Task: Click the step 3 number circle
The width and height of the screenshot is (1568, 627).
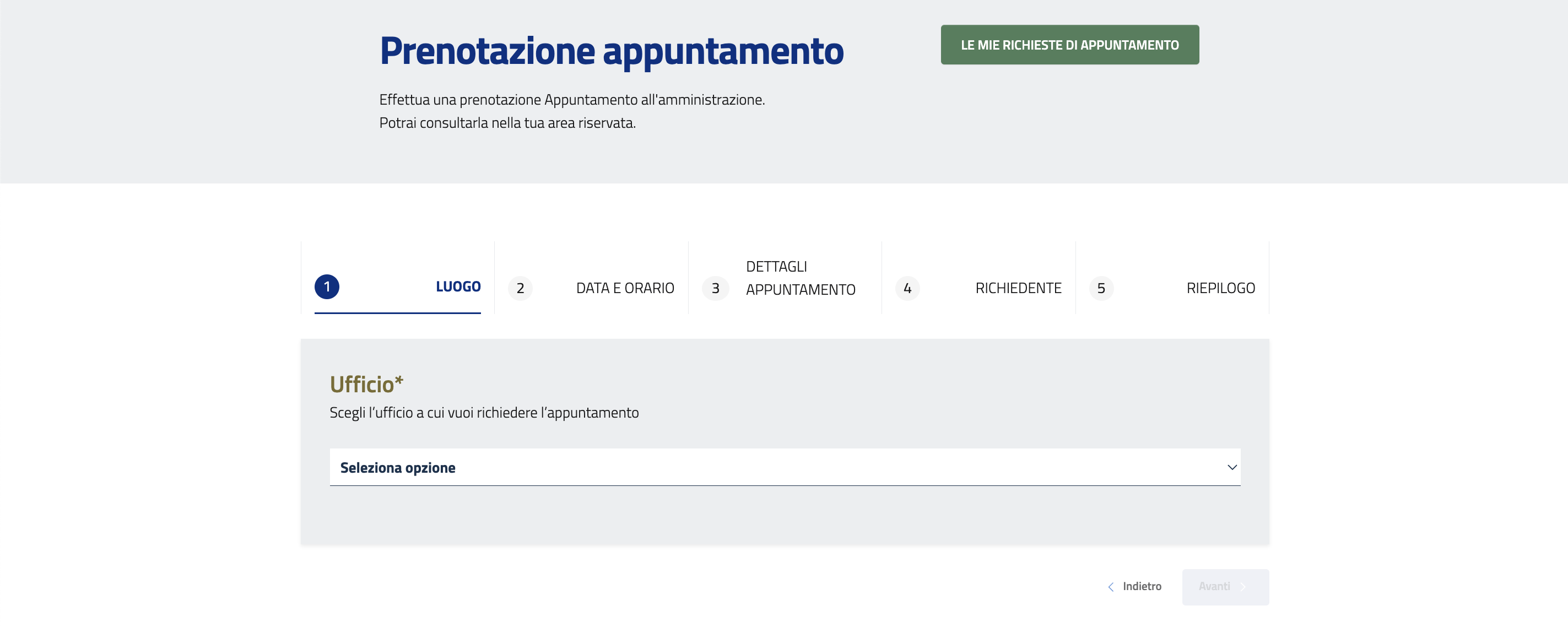Action: coord(715,288)
